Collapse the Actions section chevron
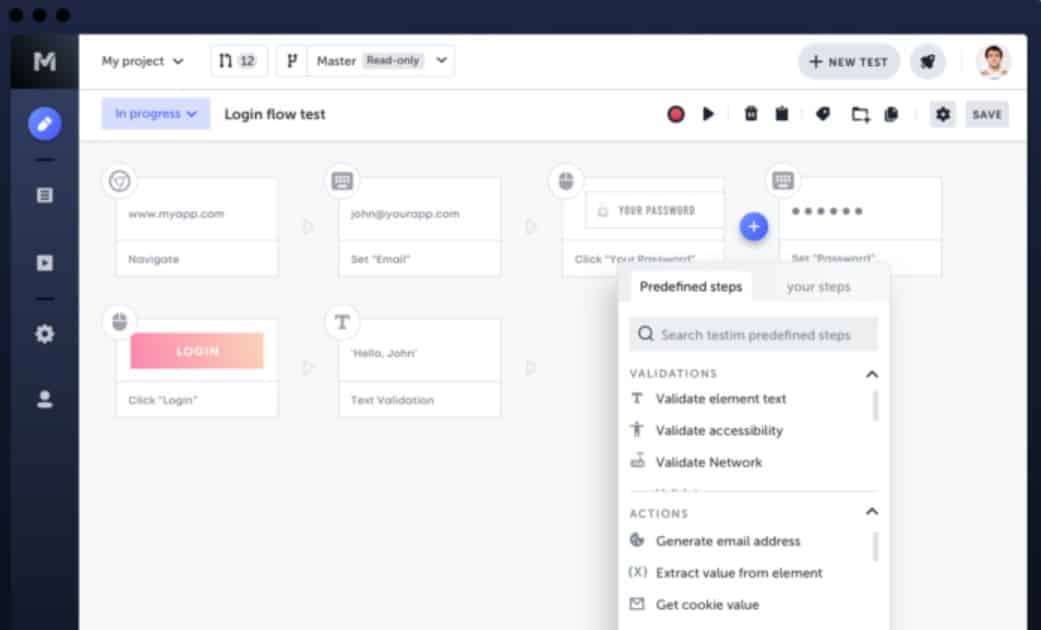Screen dimensions: 1041x630 tap(872, 512)
